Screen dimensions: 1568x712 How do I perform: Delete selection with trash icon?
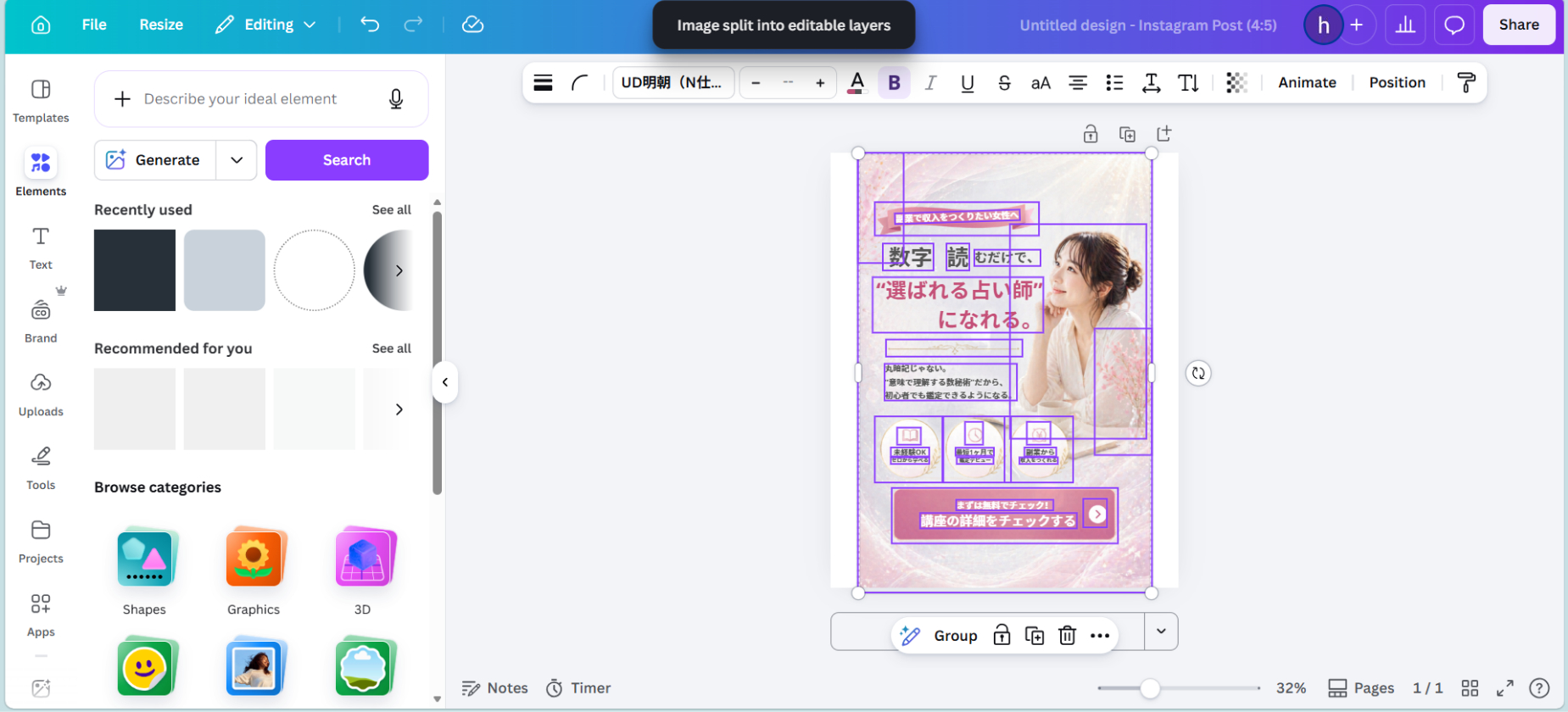(1067, 636)
